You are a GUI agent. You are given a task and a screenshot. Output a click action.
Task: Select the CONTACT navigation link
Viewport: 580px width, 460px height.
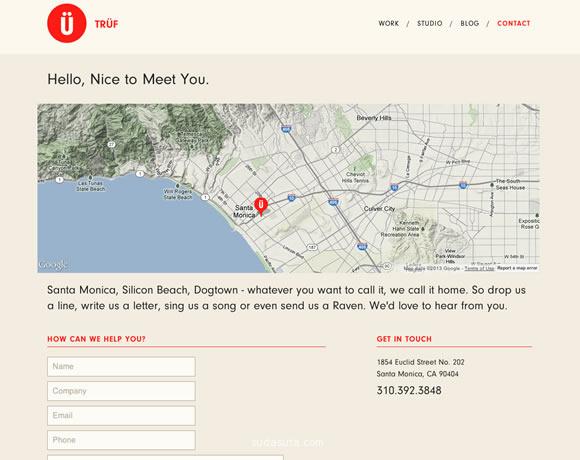[513, 23]
